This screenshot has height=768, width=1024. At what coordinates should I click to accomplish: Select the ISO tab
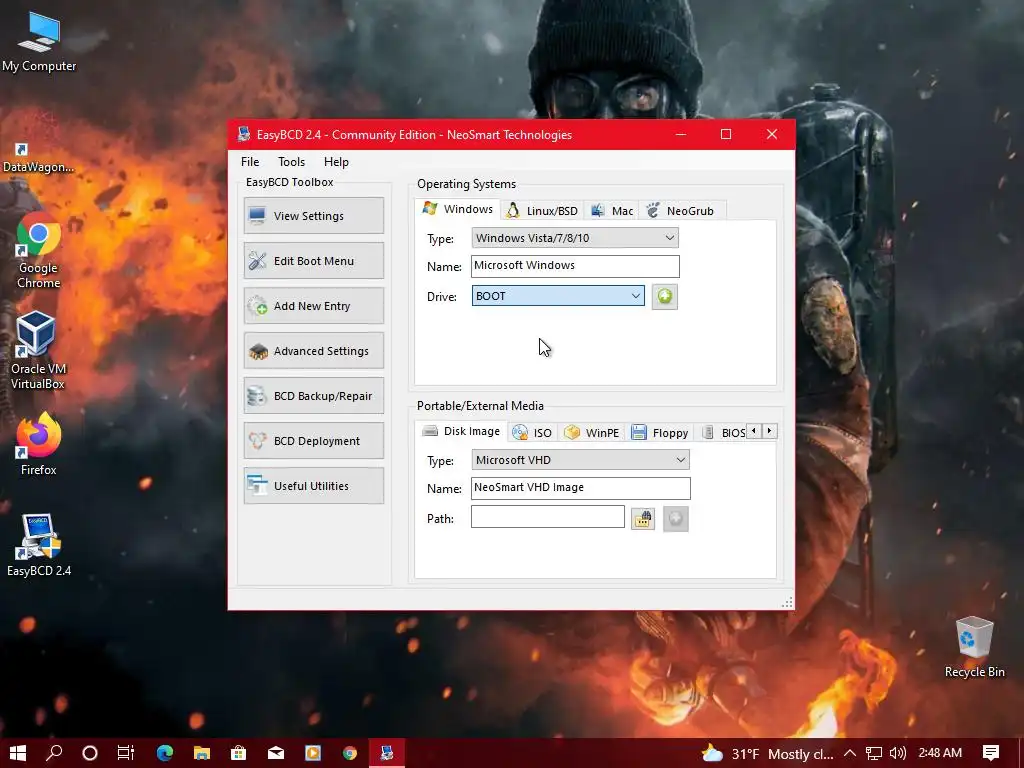point(532,432)
